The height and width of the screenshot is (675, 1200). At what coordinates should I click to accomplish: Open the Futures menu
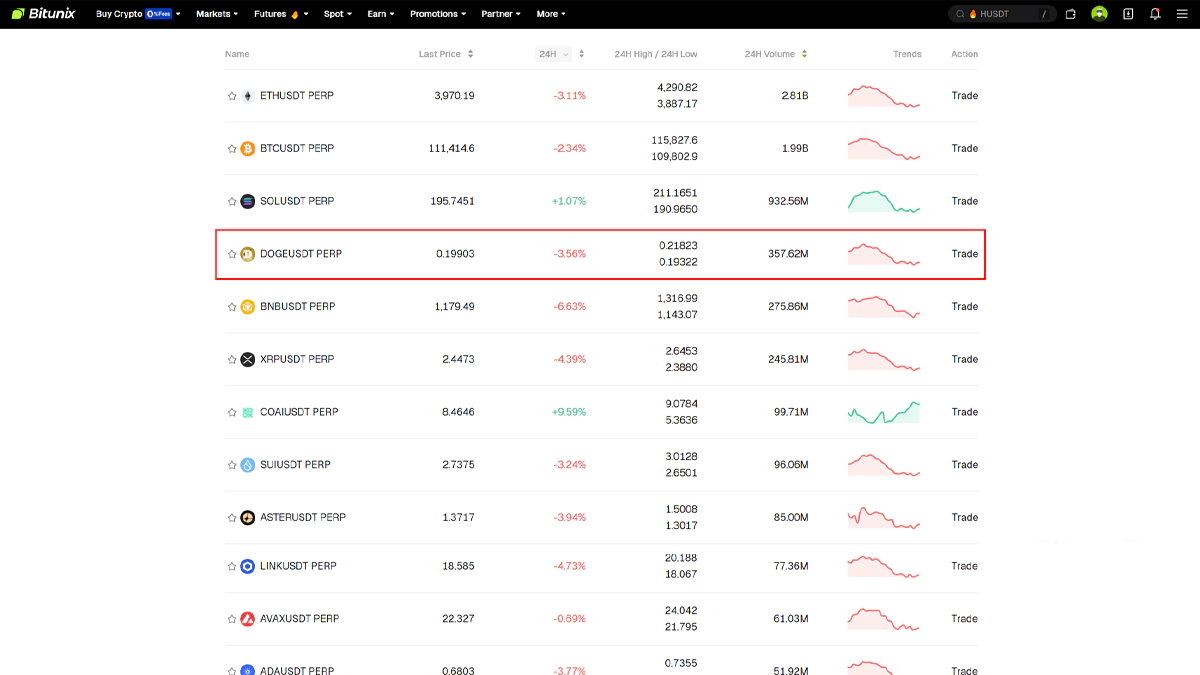[x=280, y=14]
